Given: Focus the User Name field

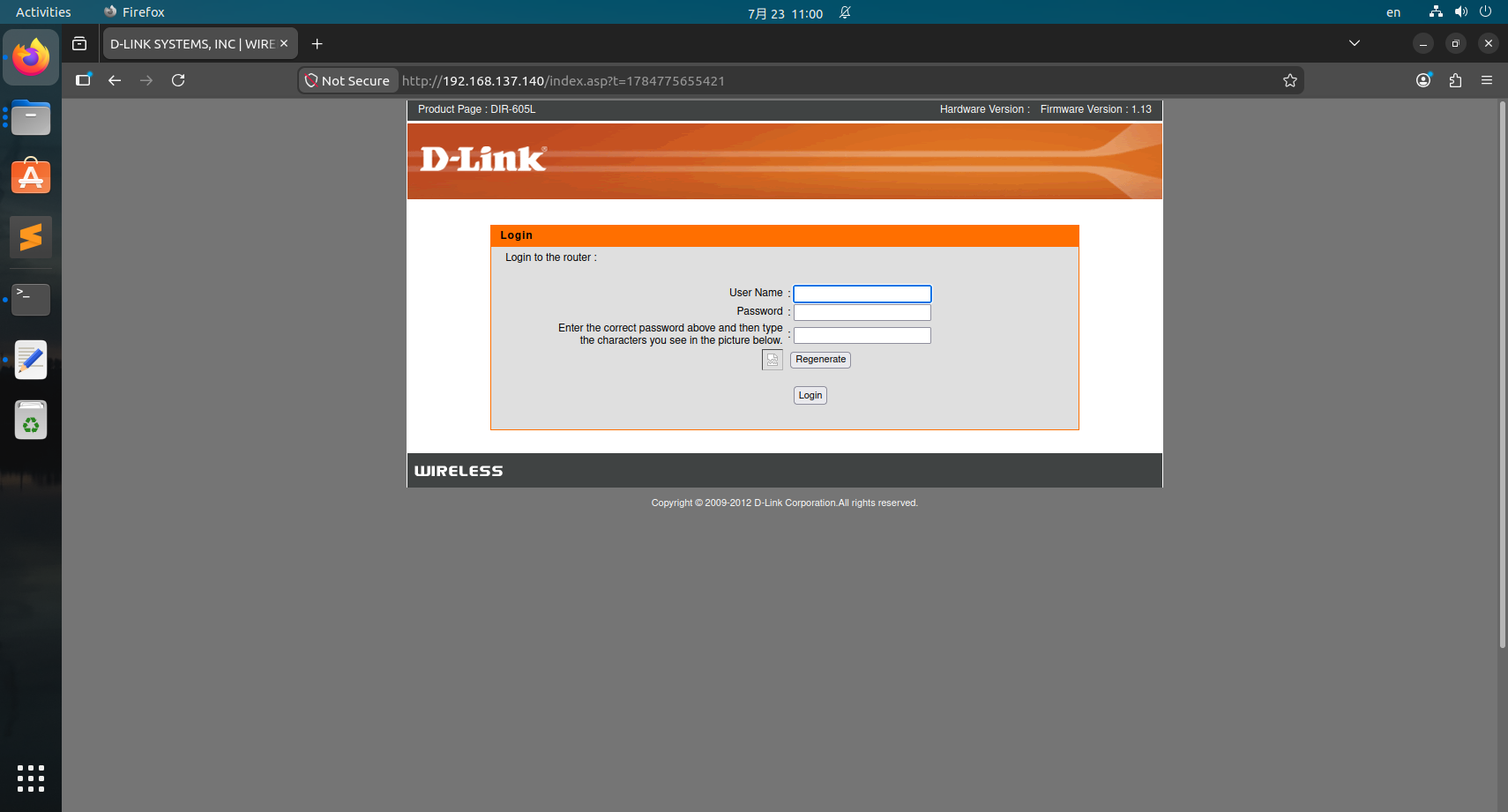Looking at the screenshot, I should click(x=862, y=294).
